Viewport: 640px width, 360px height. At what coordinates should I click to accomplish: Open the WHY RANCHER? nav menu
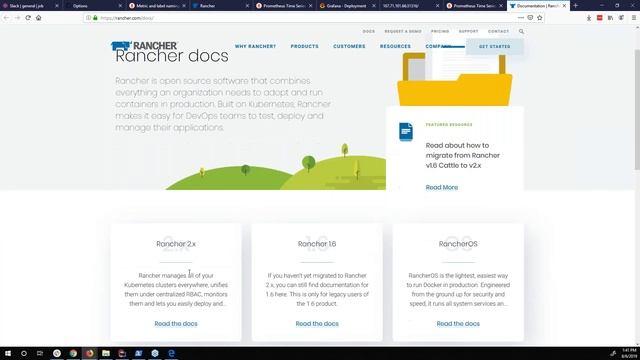pos(256,47)
